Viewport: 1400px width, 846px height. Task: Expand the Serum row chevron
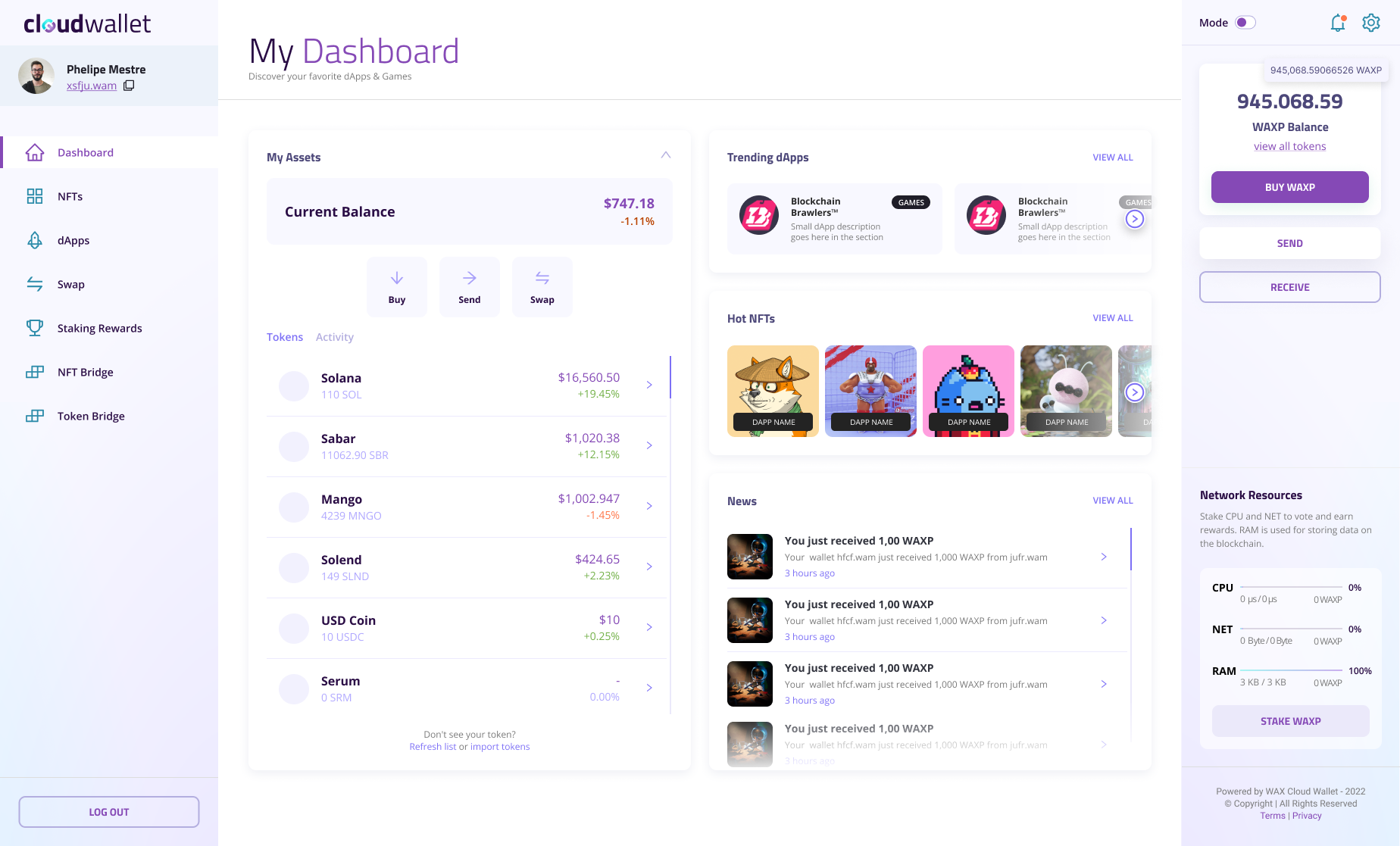click(649, 688)
